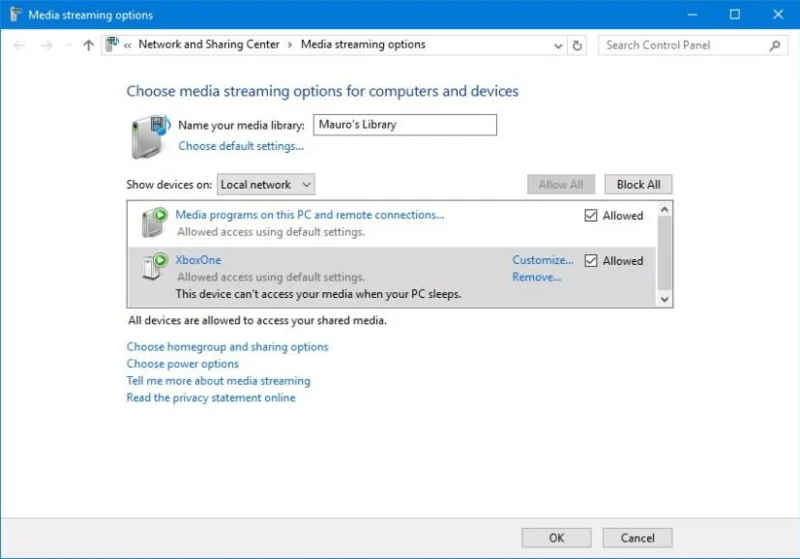Screen dimensions: 800x559
Task: Edit the media library name field
Action: (x=405, y=125)
